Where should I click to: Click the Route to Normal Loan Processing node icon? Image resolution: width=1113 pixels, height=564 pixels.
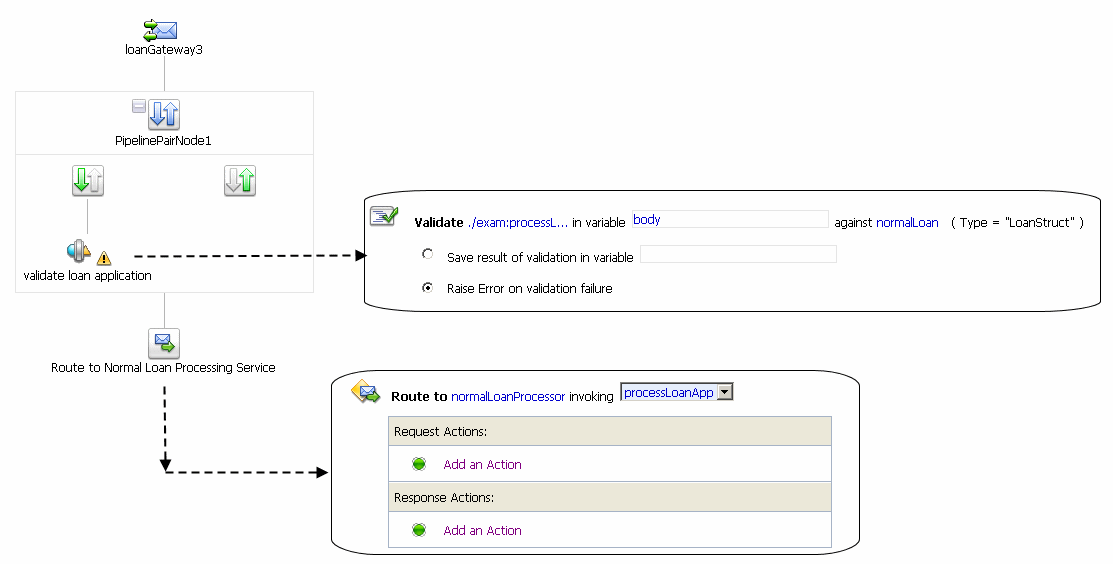tap(164, 343)
